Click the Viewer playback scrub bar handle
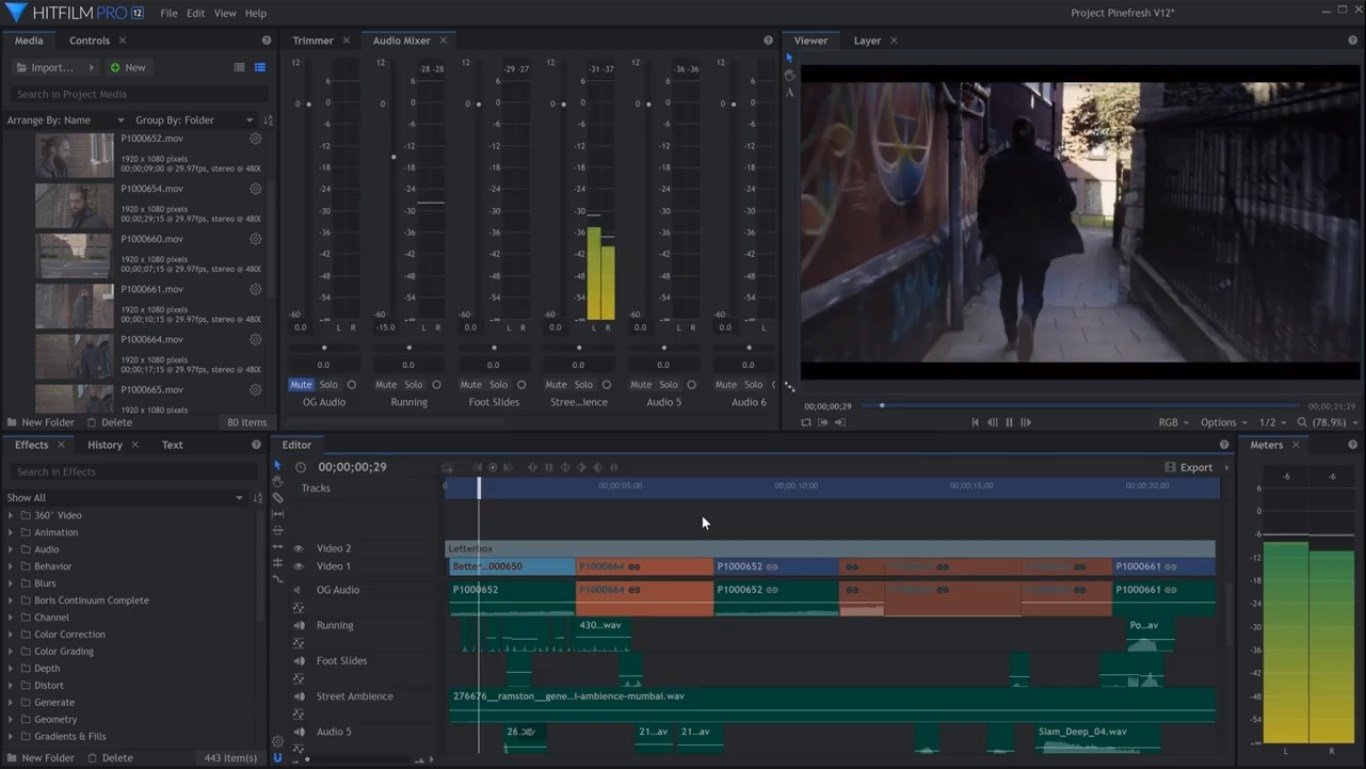The image size is (1366, 770). pos(881,405)
